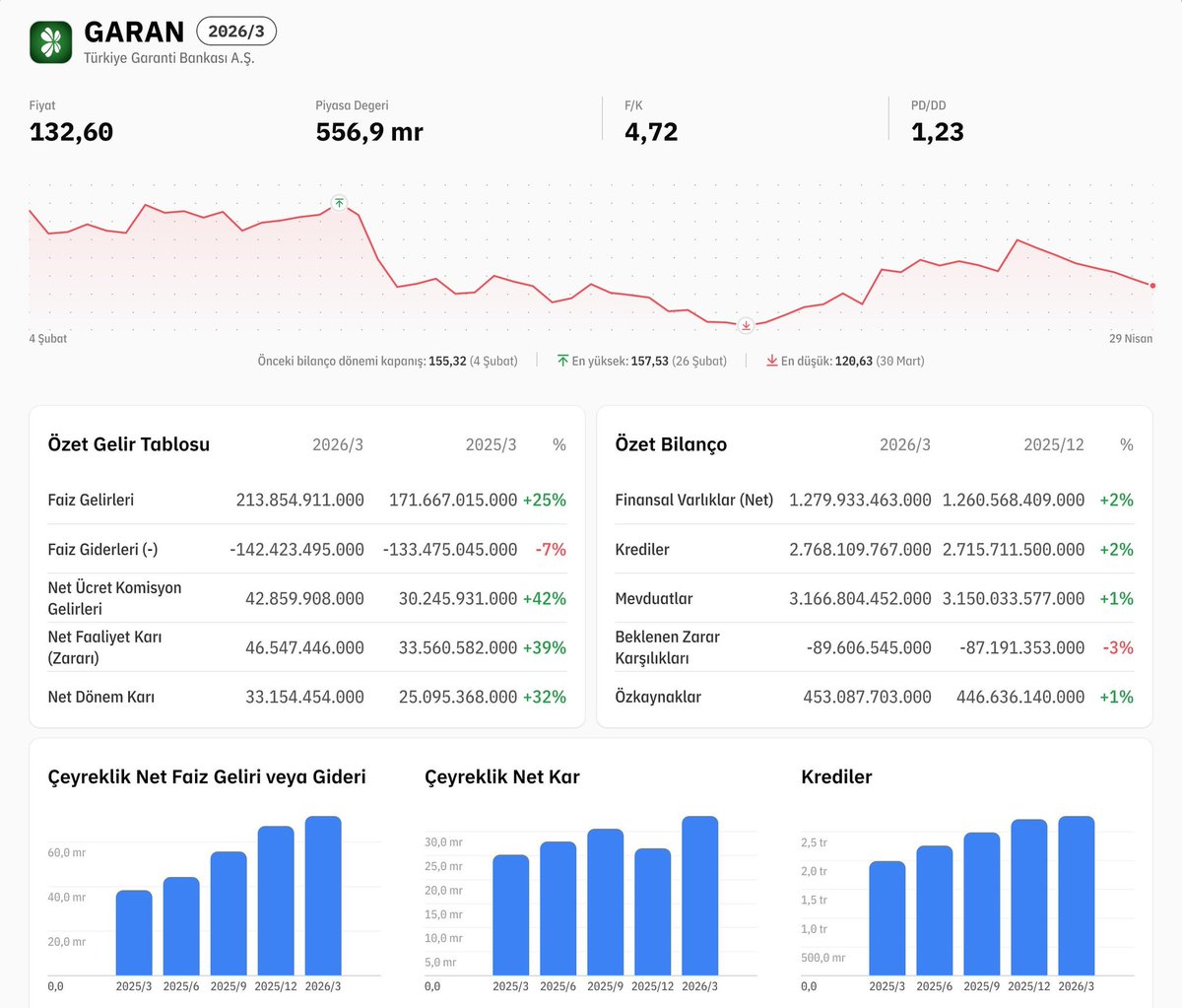Click the Fiyat value 132,60

(x=71, y=132)
